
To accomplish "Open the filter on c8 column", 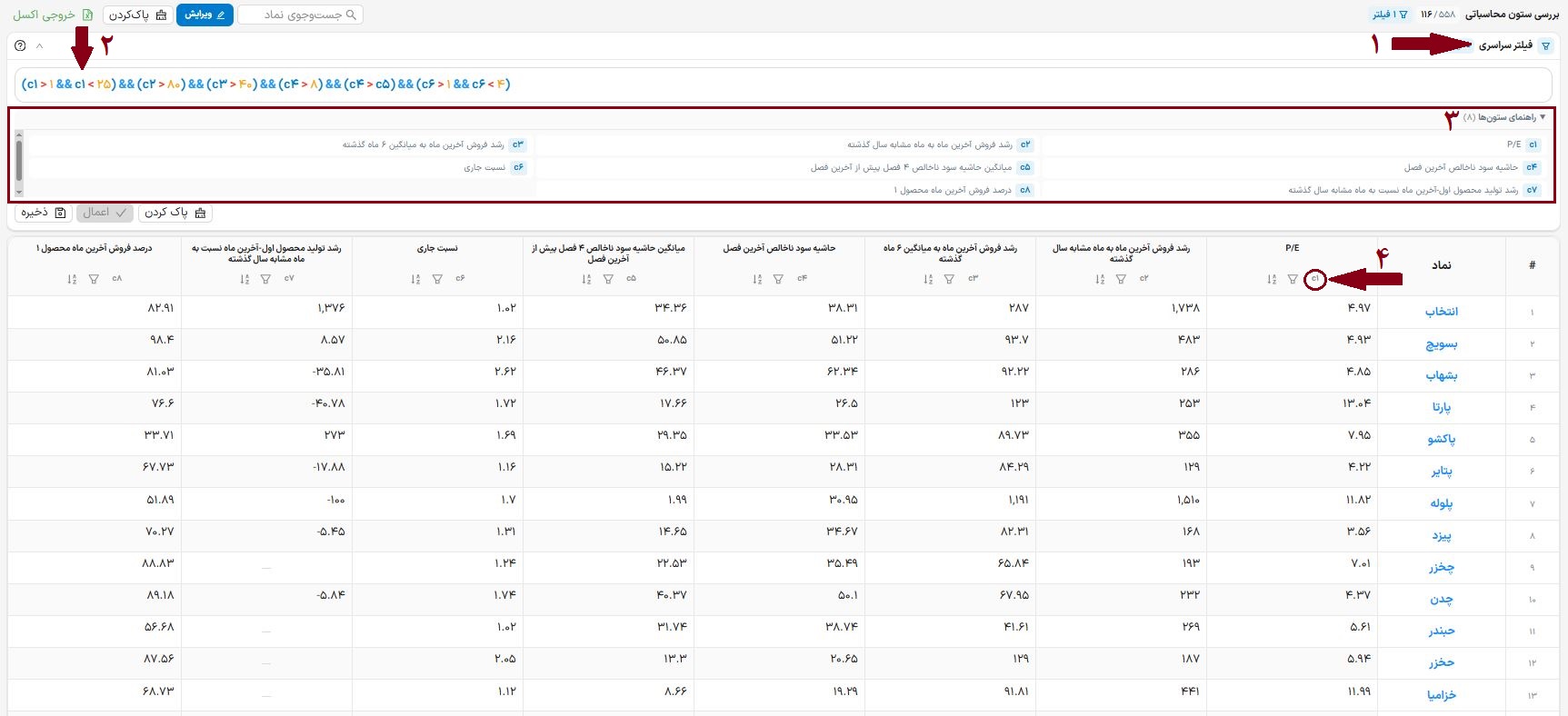I will pos(94,279).
